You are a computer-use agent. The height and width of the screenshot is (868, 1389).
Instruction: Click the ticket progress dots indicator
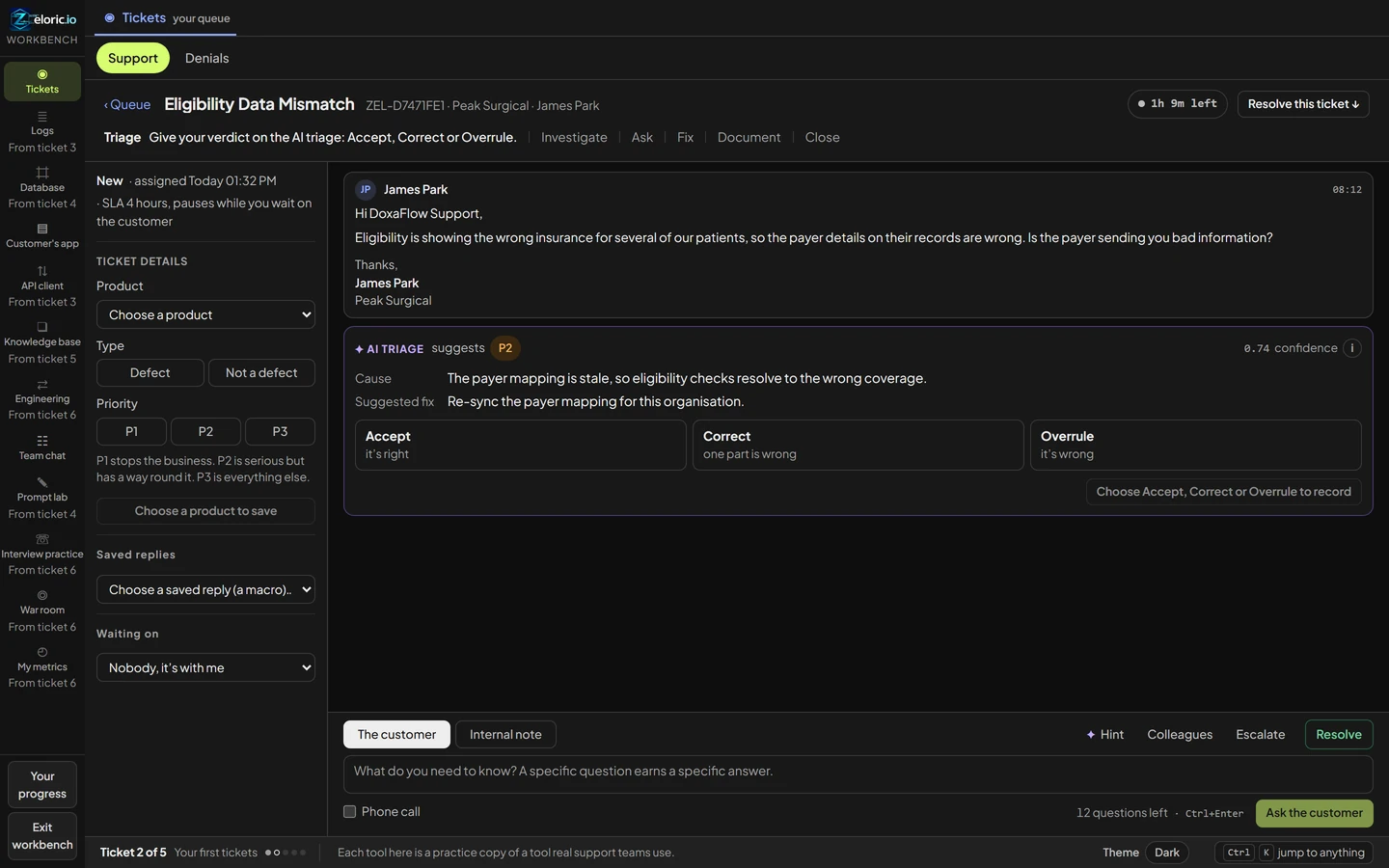point(286,853)
